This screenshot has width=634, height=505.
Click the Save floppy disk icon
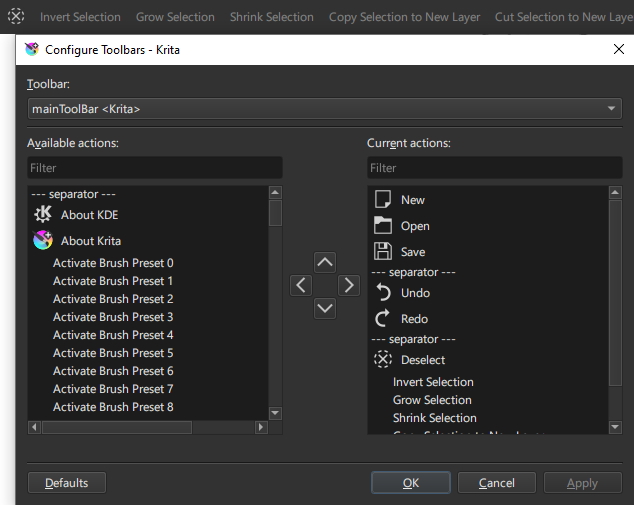coord(382,252)
